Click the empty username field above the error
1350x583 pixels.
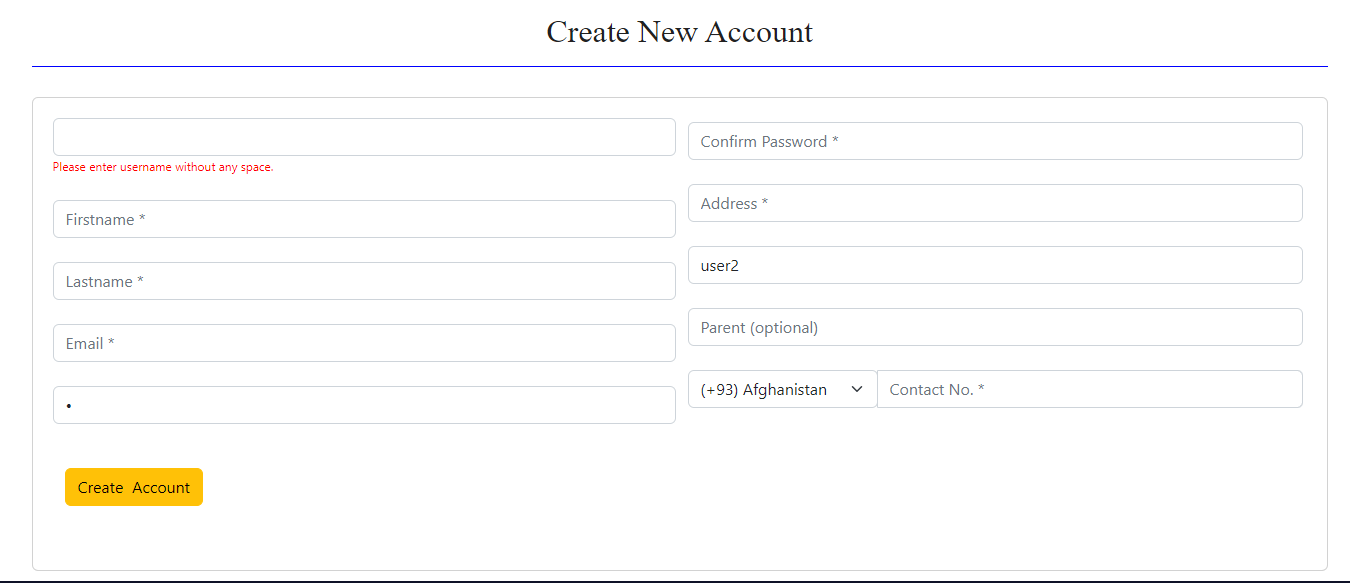pyautogui.click(x=364, y=137)
